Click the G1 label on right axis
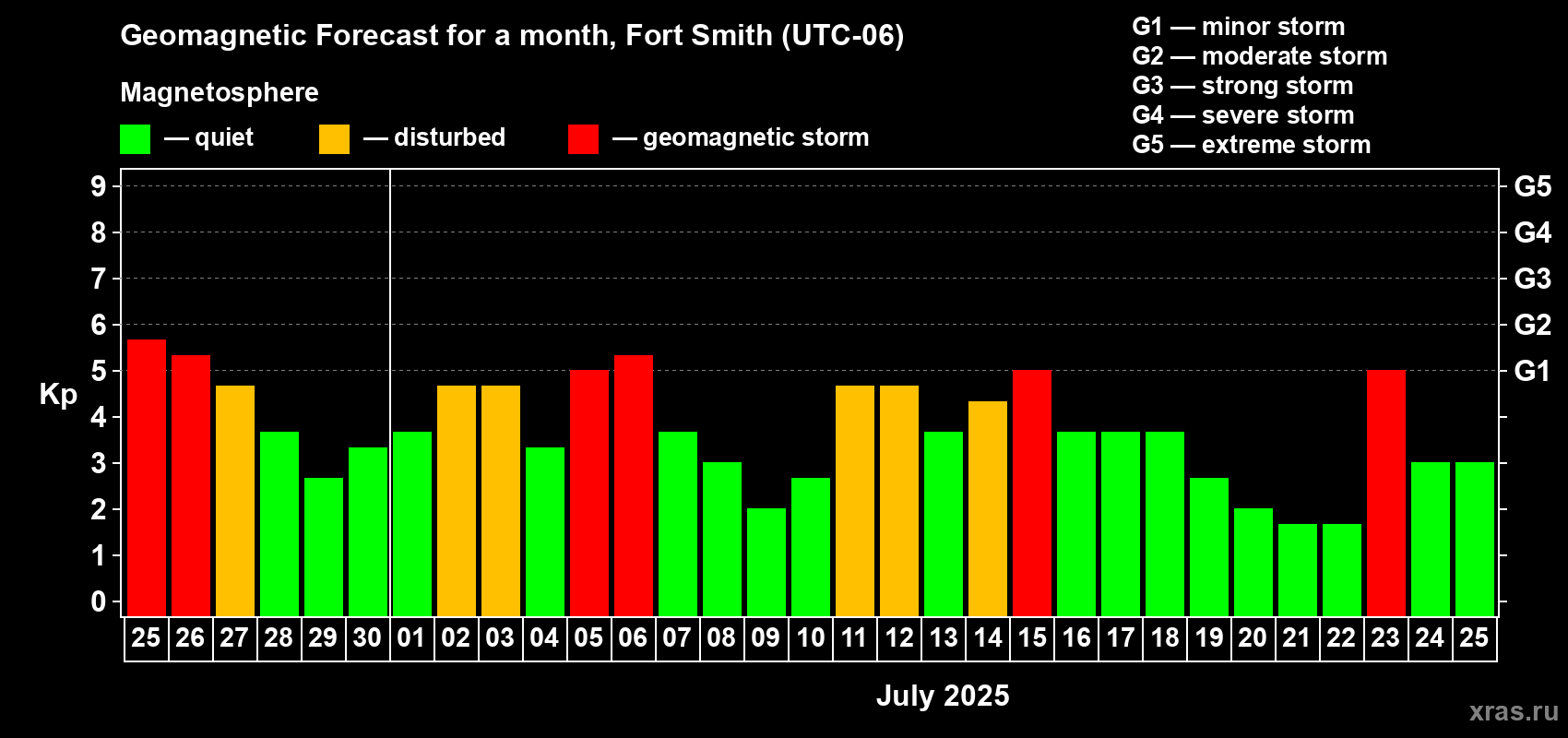 [x=1533, y=371]
